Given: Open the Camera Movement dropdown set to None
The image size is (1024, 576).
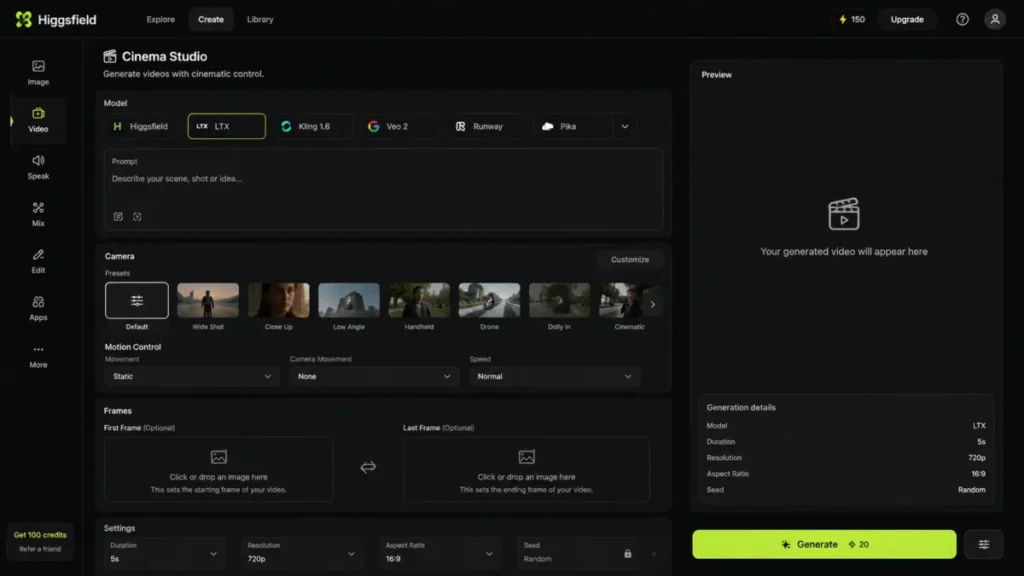Looking at the screenshot, I should (x=374, y=376).
